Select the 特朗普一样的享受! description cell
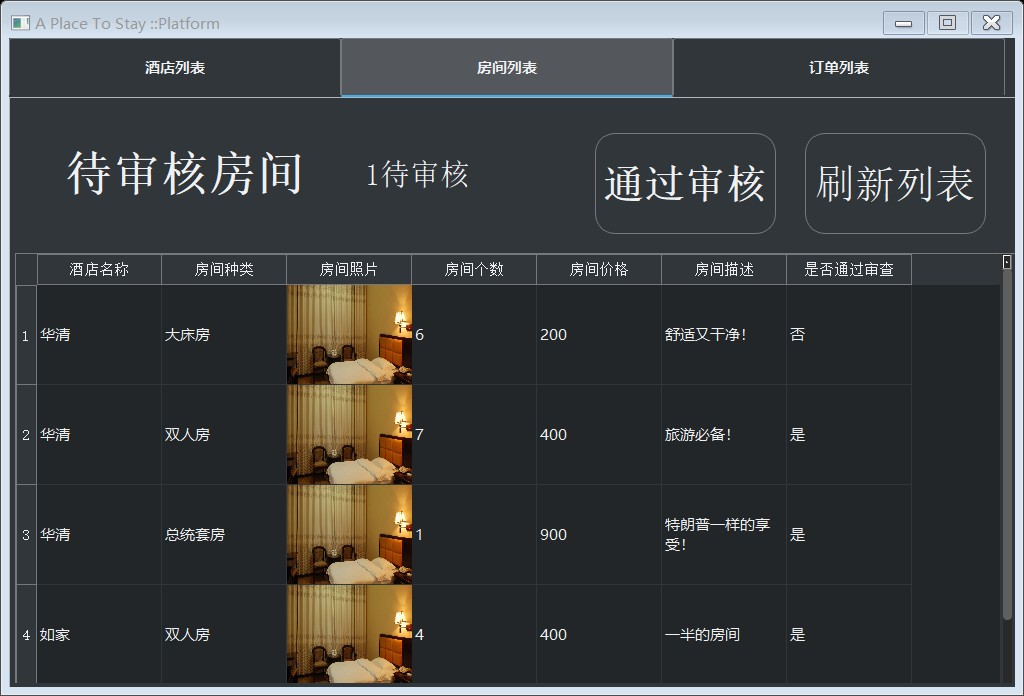The height and width of the screenshot is (696, 1024). 724,535
